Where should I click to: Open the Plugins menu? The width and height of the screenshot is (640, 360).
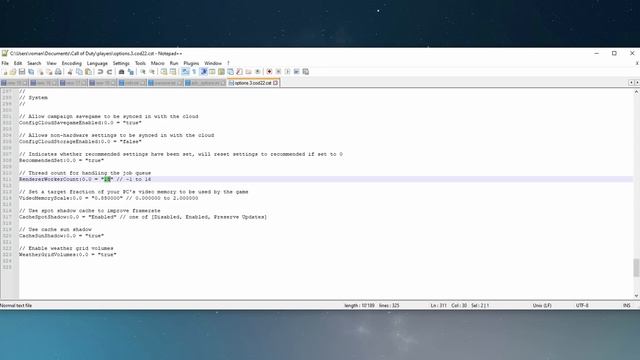point(191,63)
